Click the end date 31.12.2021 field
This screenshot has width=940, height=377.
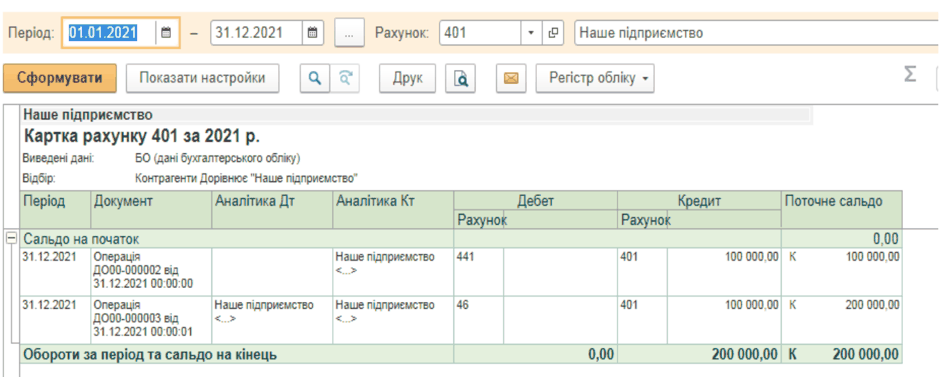(x=256, y=32)
